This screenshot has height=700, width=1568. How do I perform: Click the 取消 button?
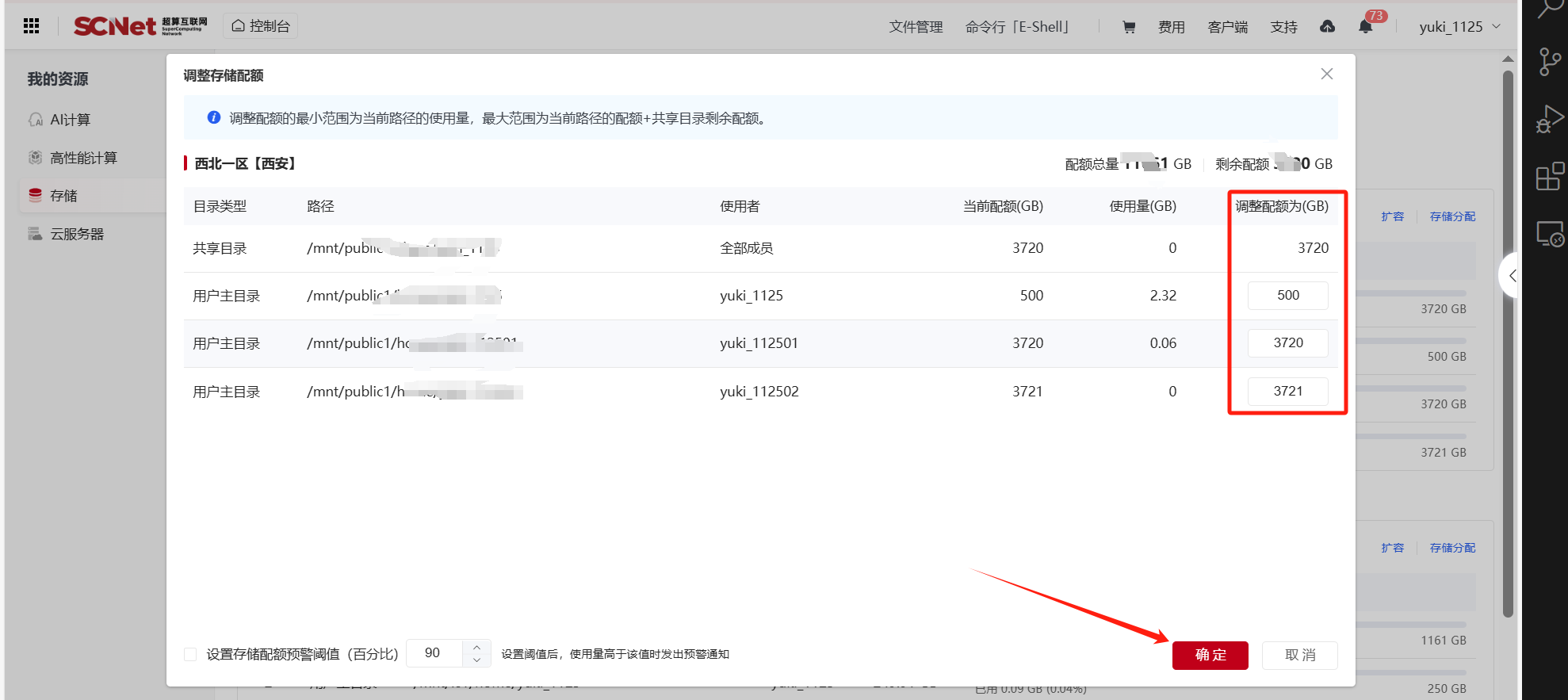1299,655
